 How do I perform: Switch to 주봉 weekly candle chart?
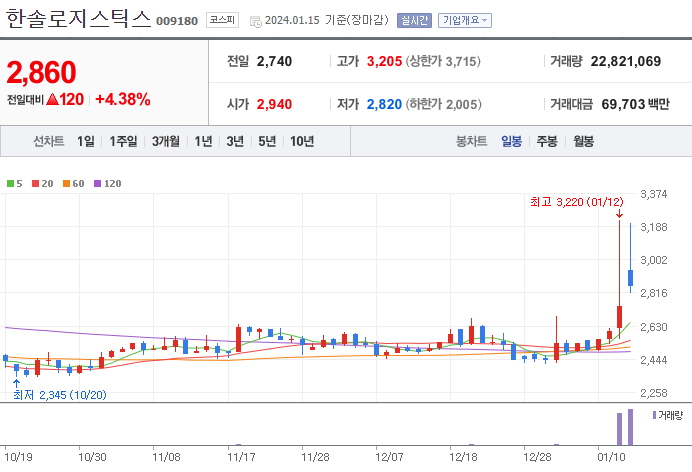(x=547, y=141)
